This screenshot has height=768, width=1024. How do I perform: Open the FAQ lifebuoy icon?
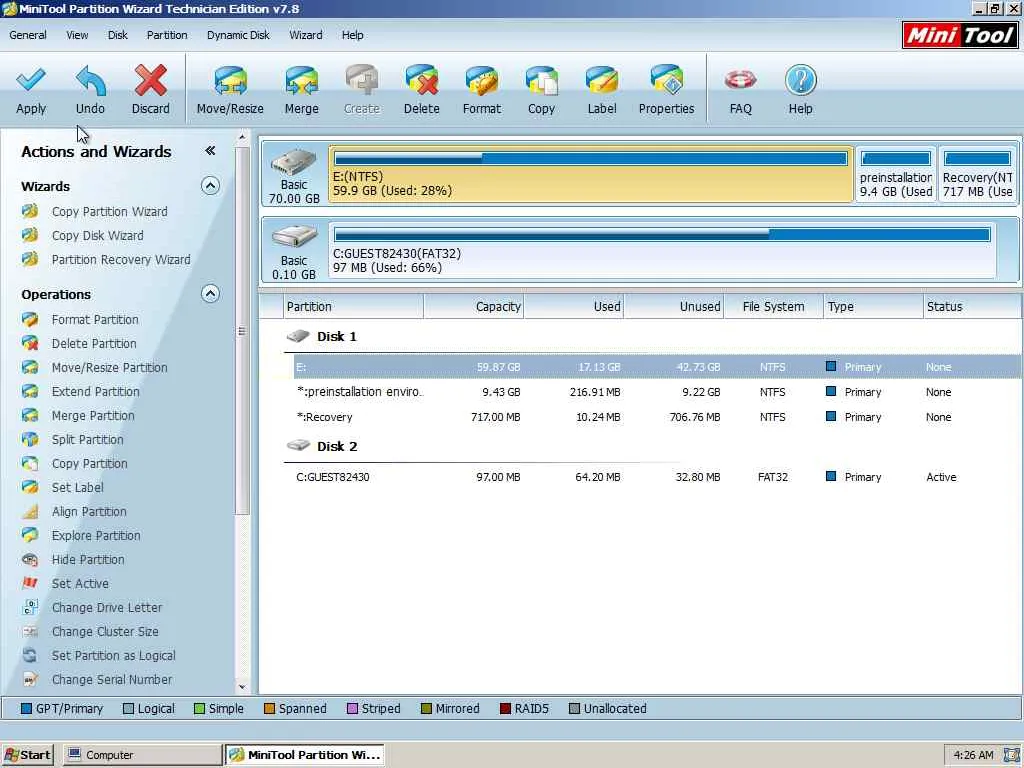click(740, 81)
